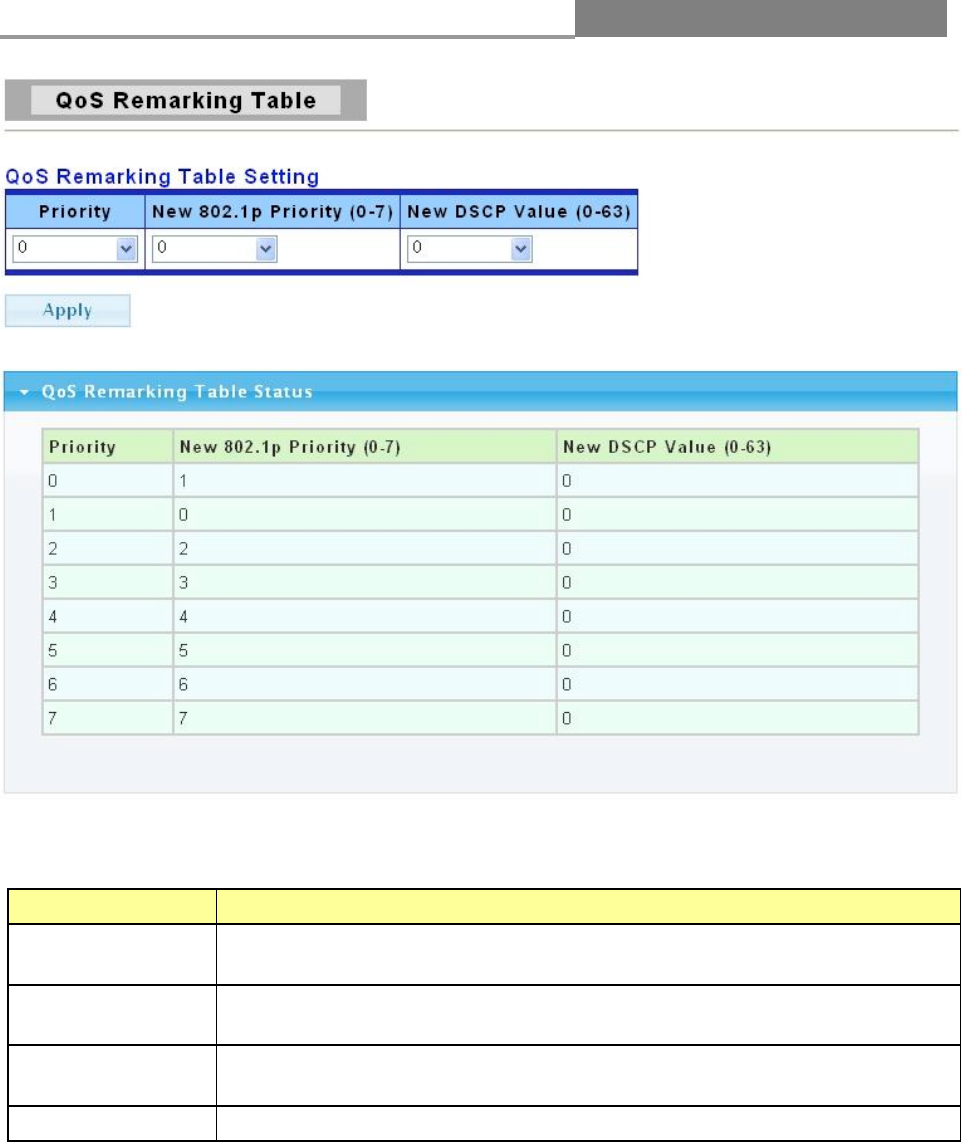Click 802.1p value 0 in Priority 1 row
The image size is (964, 1142).
[365, 515]
